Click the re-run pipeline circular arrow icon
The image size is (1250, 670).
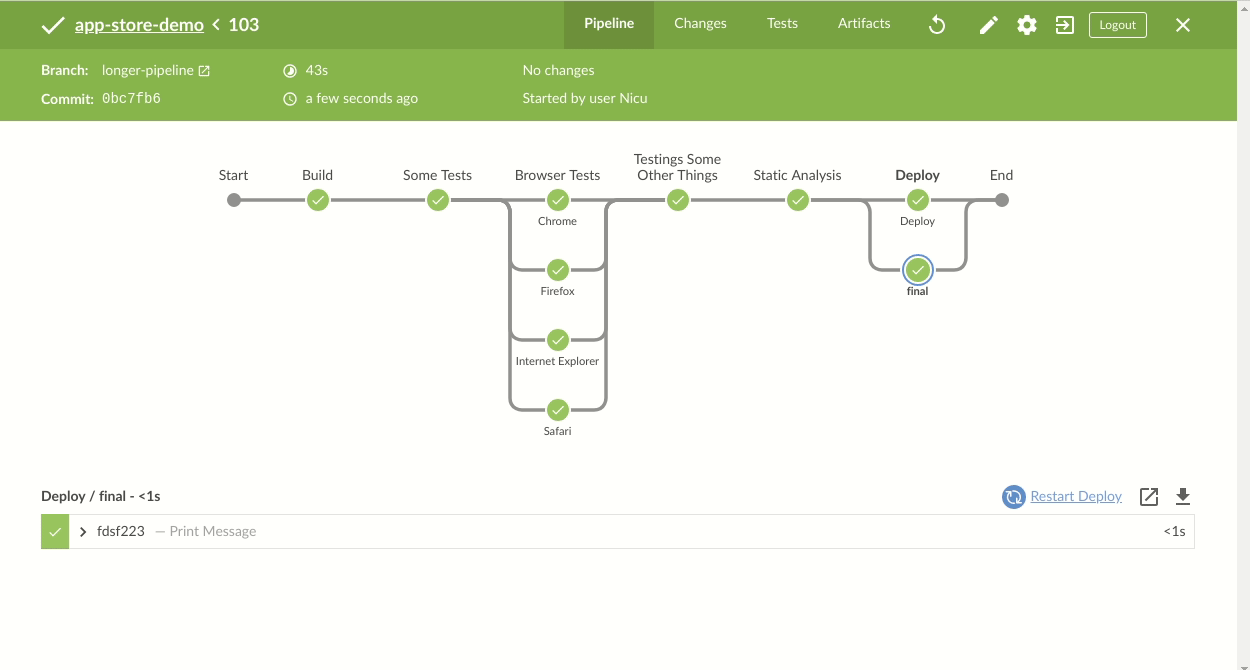tap(937, 24)
